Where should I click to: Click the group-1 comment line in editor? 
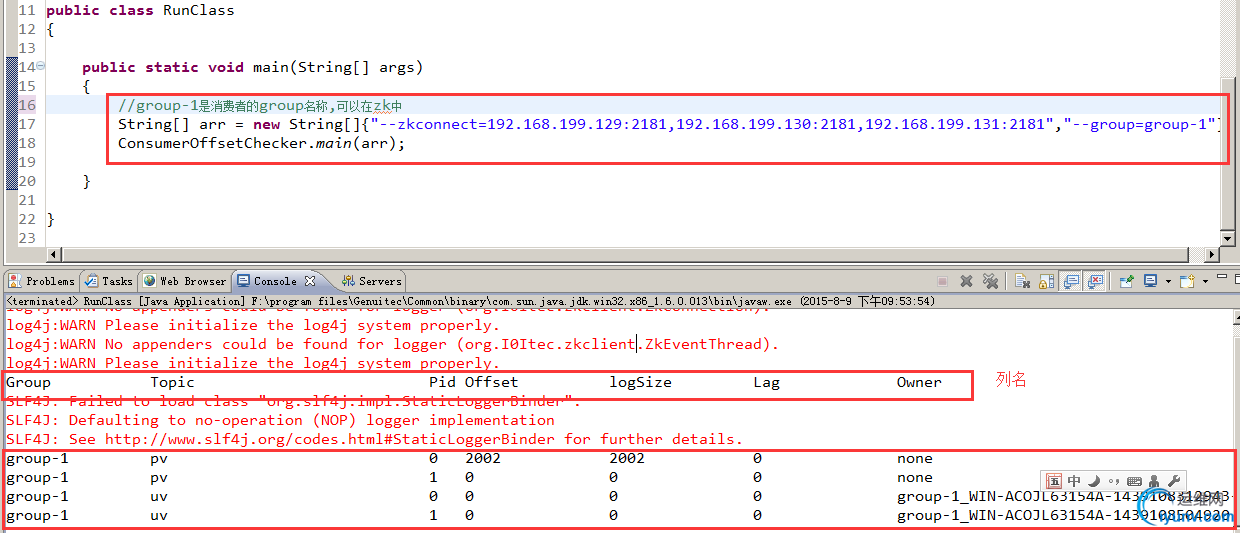(x=260, y=105)
